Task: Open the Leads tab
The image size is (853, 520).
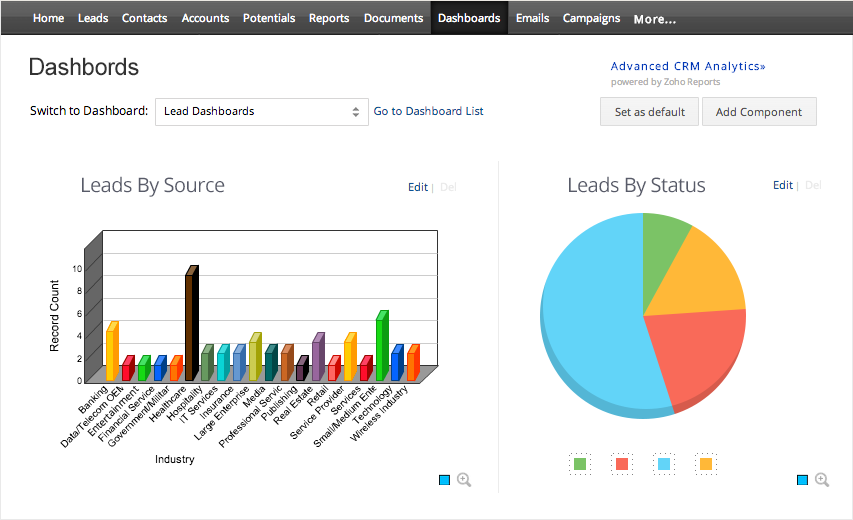Action: point(93,18)
